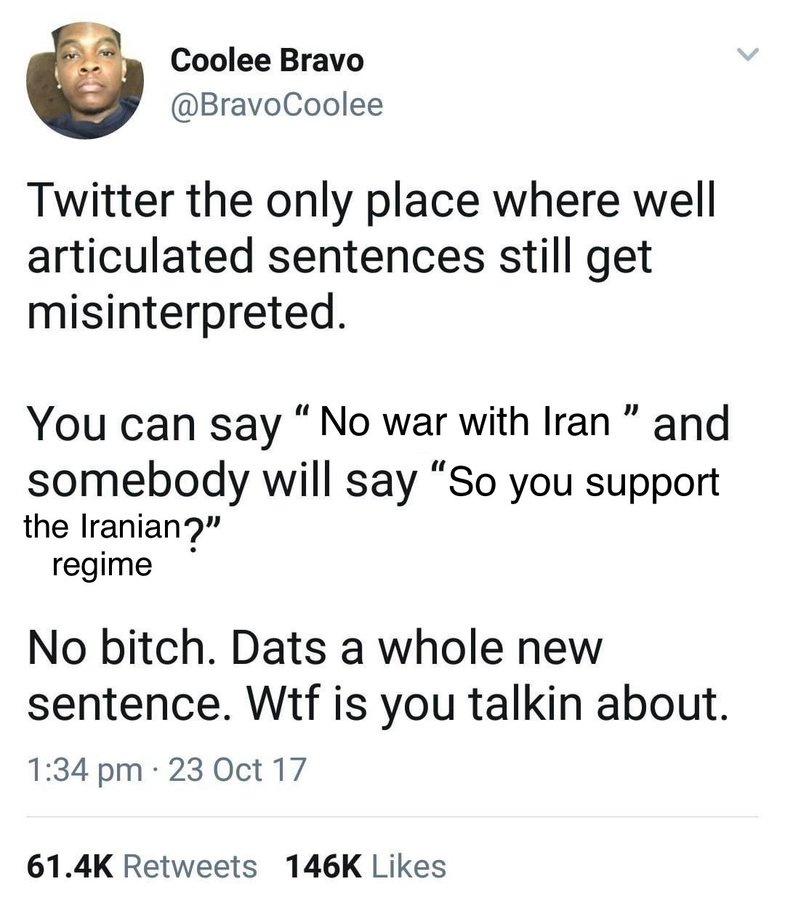The width and height of the screenshot is (785, 900).
Task: Visit the @BravoCoolee handle
Action: tap(277, 104)
